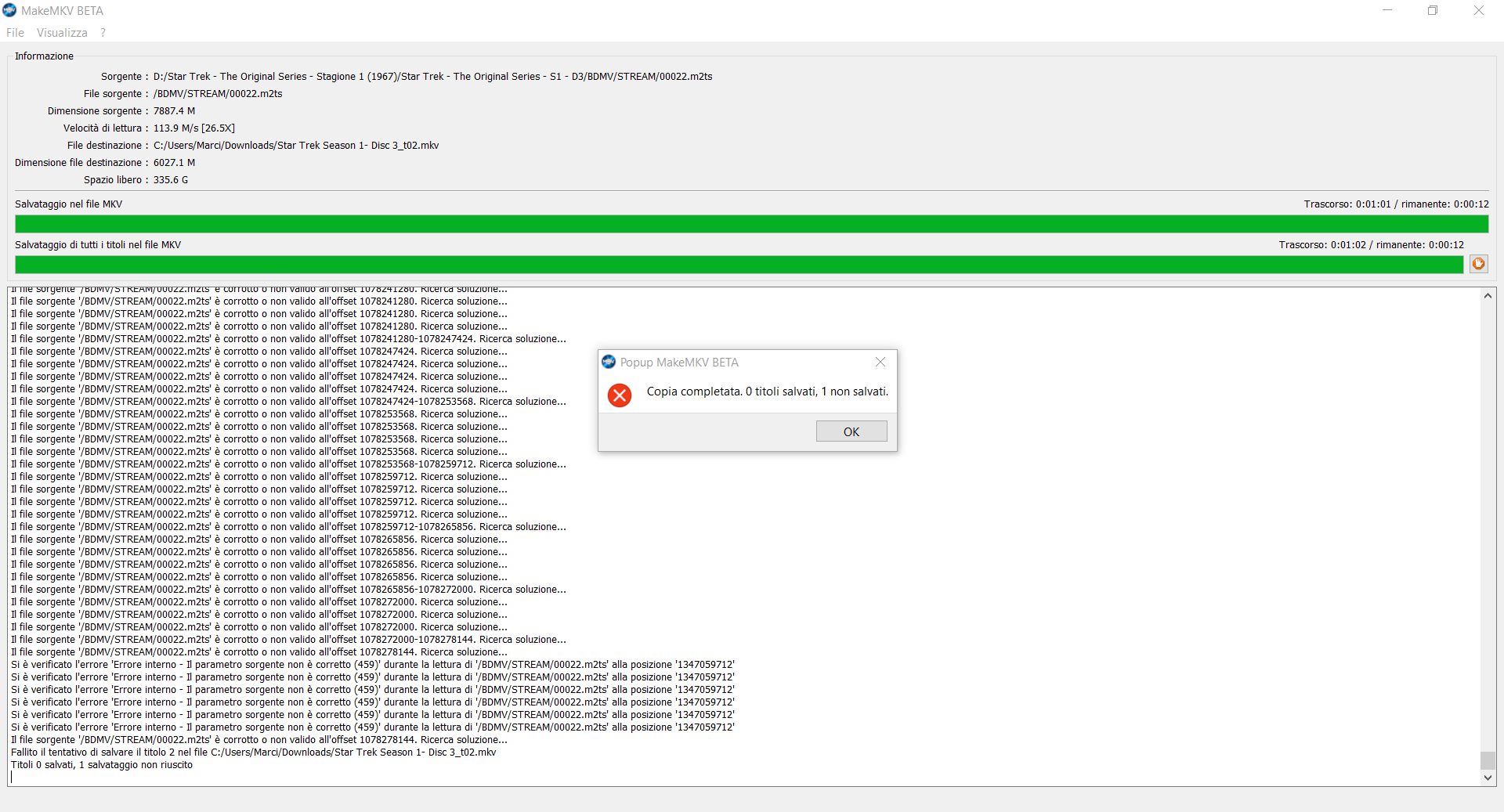Open the File menu
1504x812 pixels.
pyautogui.click(x=15, y=33)
